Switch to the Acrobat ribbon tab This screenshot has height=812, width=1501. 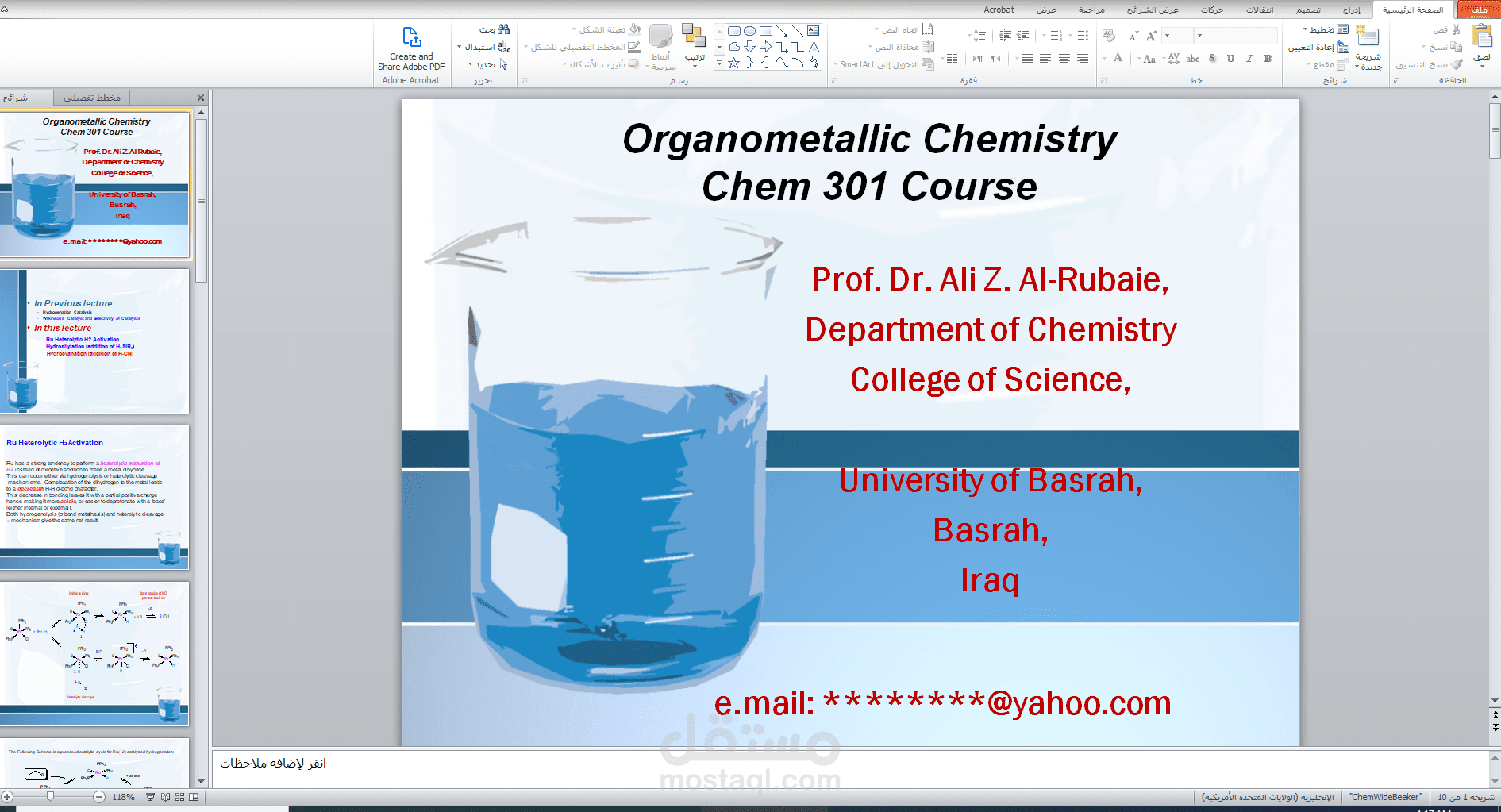[x=998, y=10]
